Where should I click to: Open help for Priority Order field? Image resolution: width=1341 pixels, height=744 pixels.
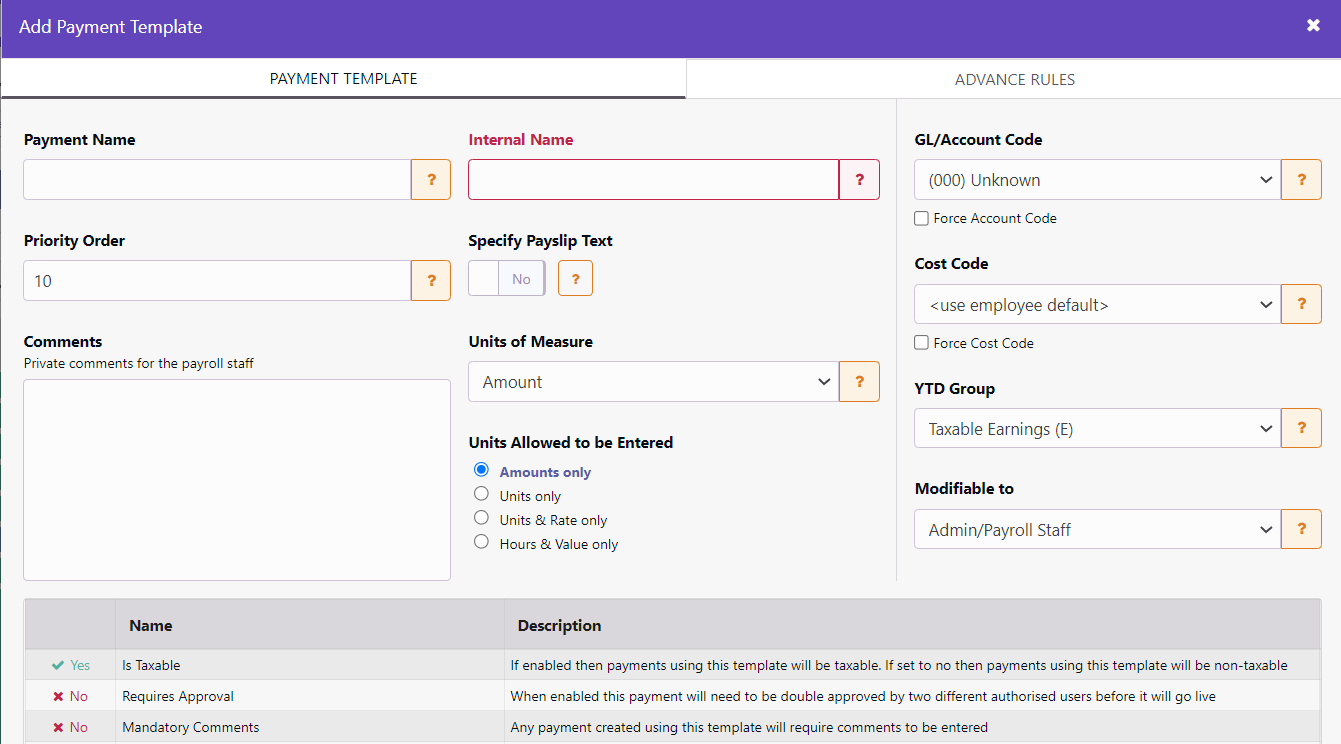tap(431, 281)
